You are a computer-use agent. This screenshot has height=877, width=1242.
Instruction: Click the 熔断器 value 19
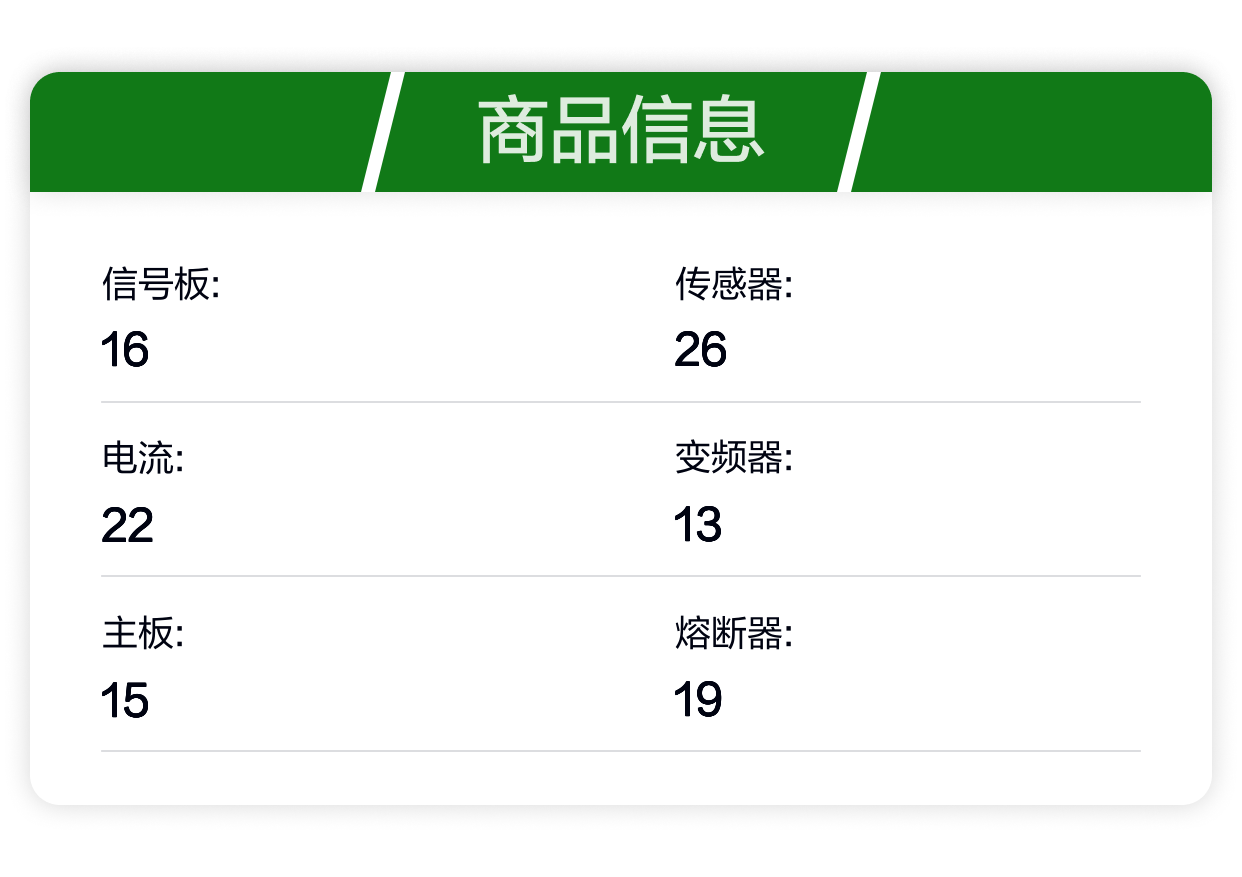[x=698, y=700]
